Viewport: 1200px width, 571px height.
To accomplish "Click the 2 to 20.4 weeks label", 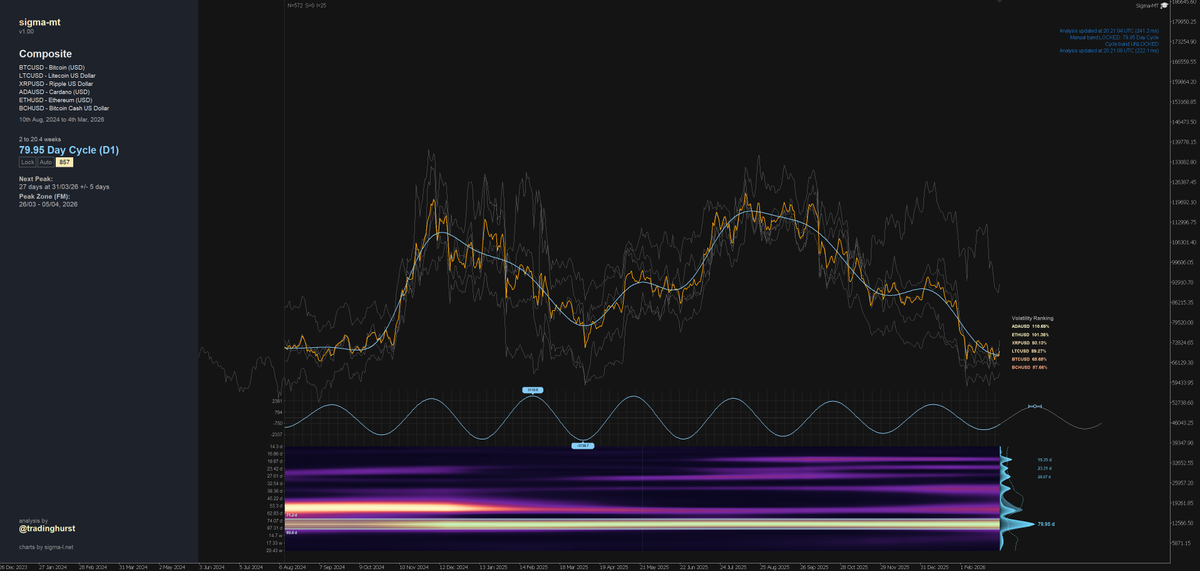I will [41, 138].
